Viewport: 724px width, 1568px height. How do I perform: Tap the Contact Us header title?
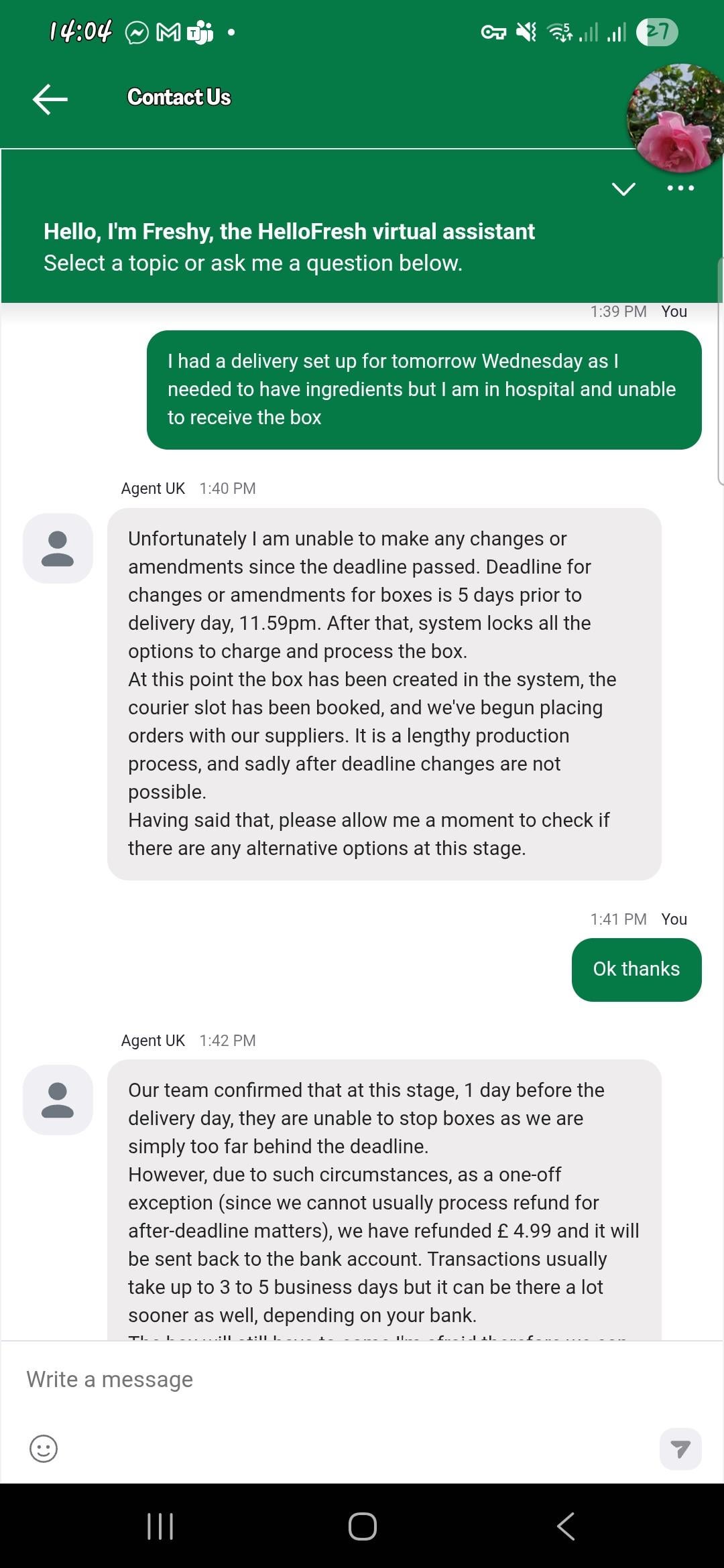click(179, 98)
